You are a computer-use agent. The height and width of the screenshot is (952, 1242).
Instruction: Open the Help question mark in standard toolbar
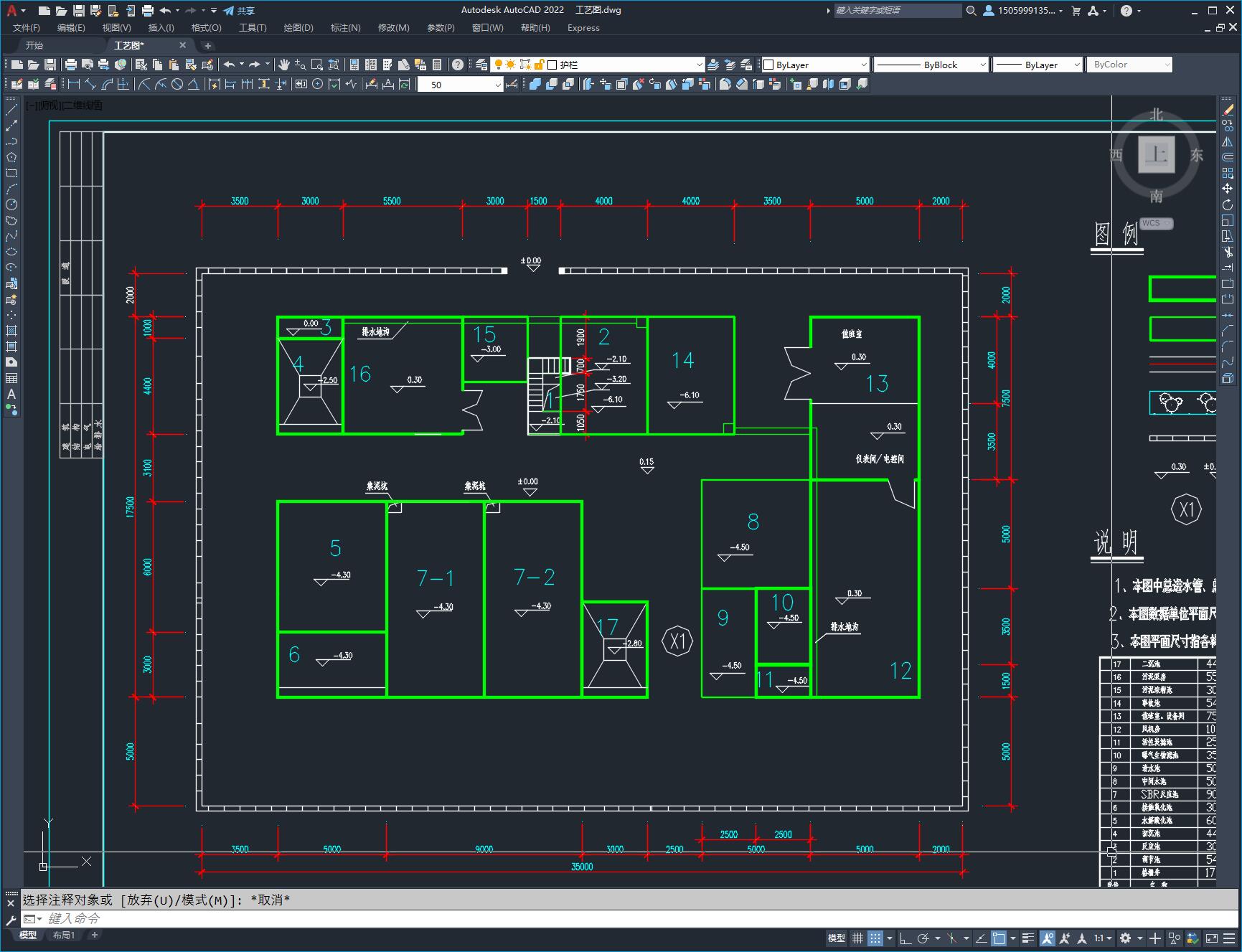pyautogui.click(x=458, y=65)
